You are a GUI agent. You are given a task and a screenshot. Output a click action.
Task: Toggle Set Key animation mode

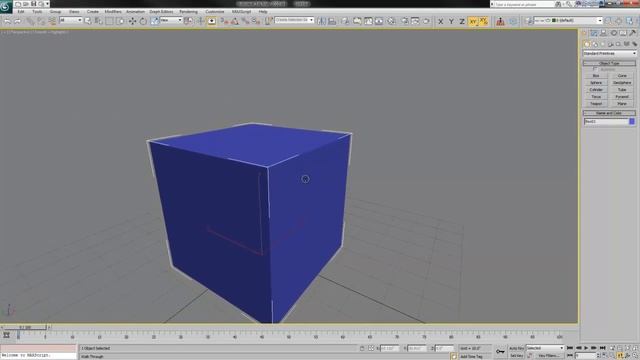pyautogui.click(x=516, y=356)
